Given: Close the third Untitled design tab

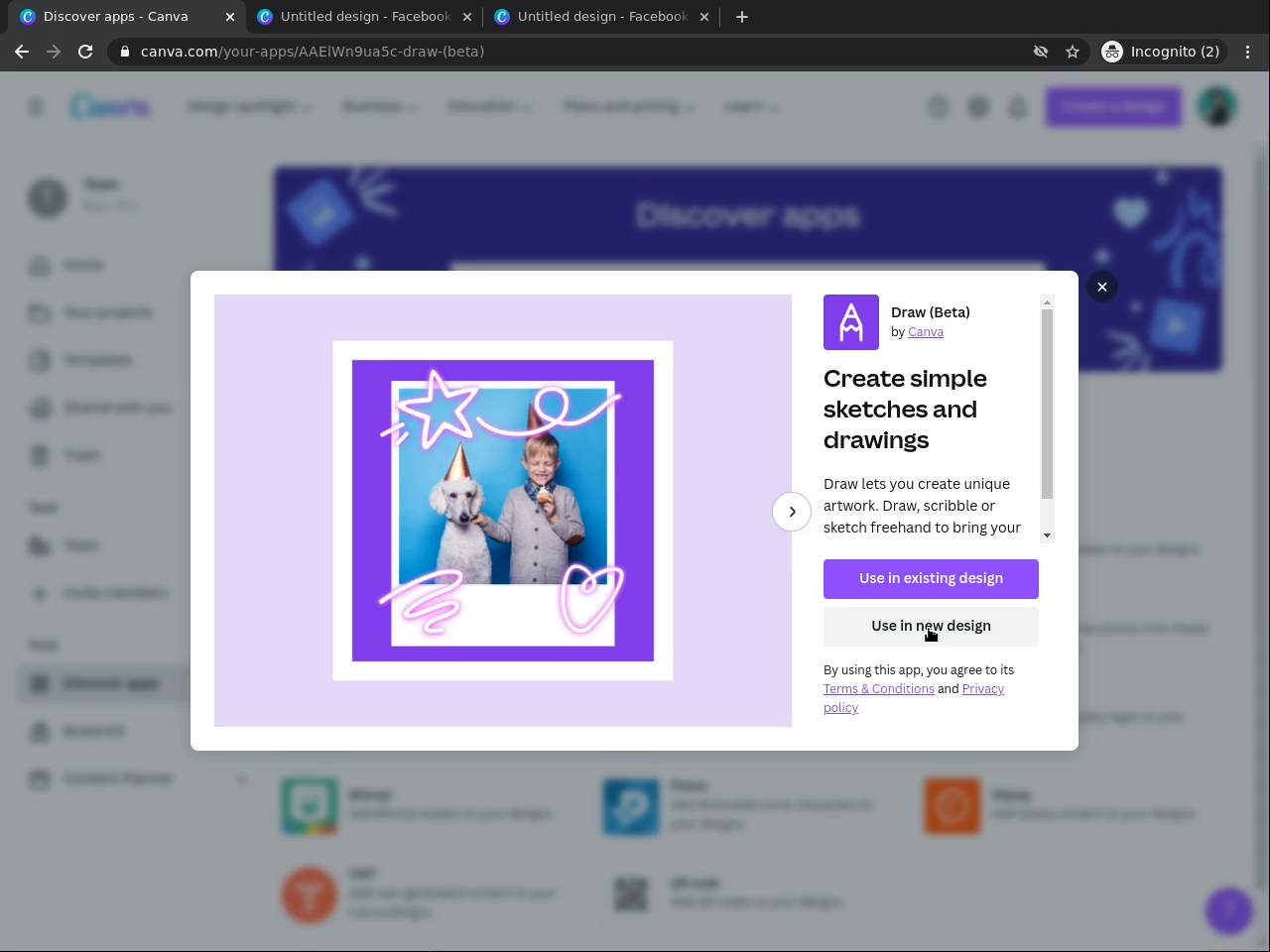Looking at the screenshot, I should click(x=704, y=17).
